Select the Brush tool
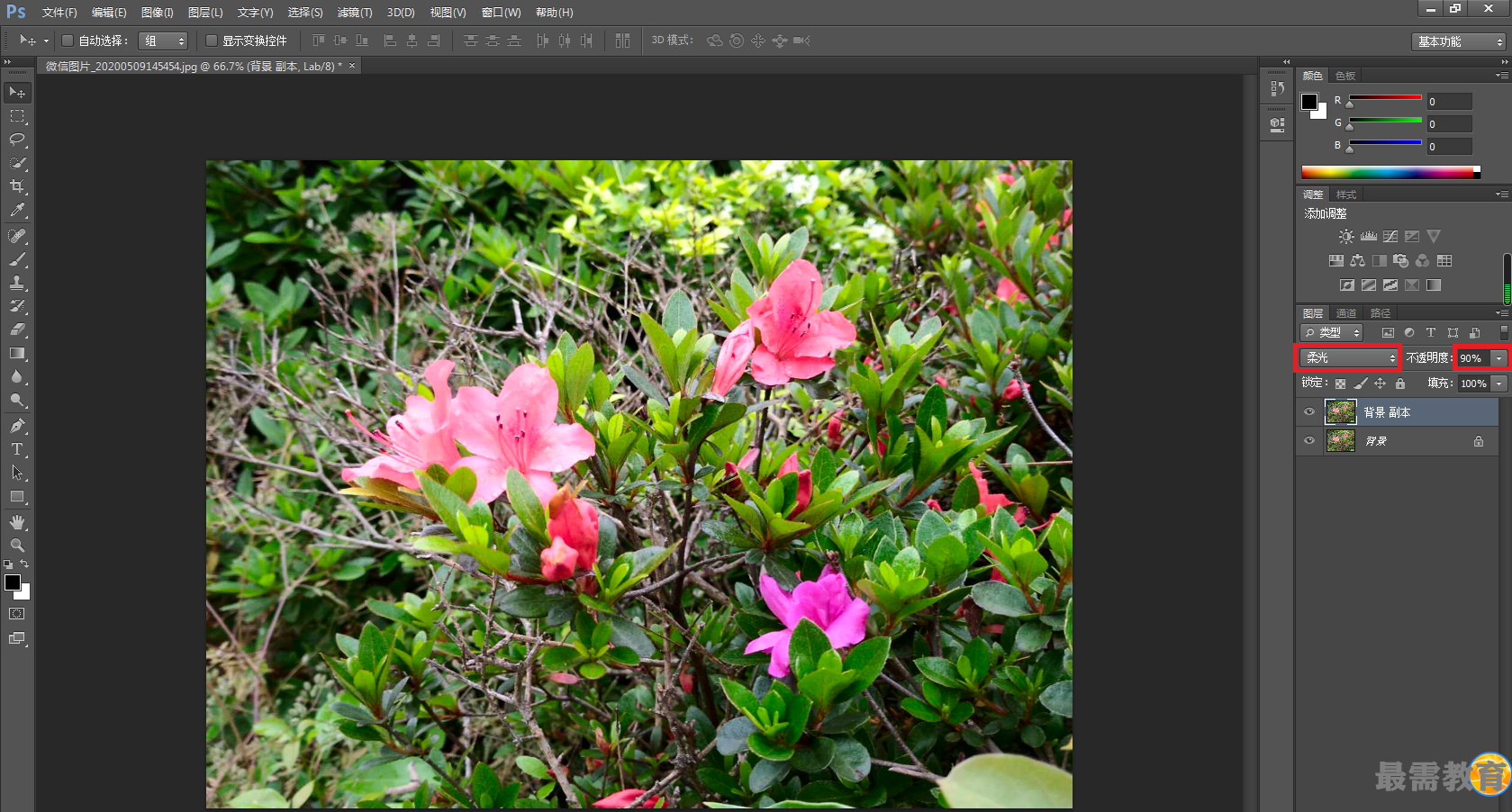 (x=17, y=259)
